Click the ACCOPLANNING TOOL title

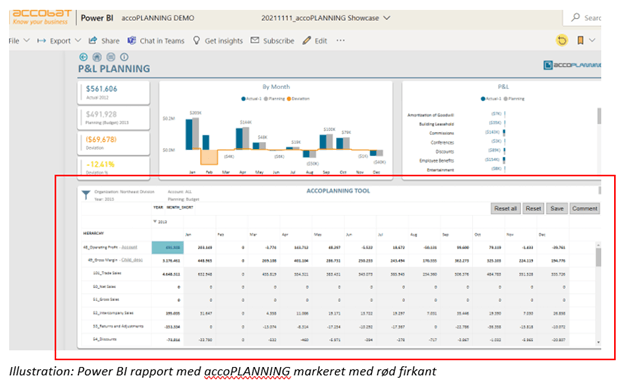point(338,191)
